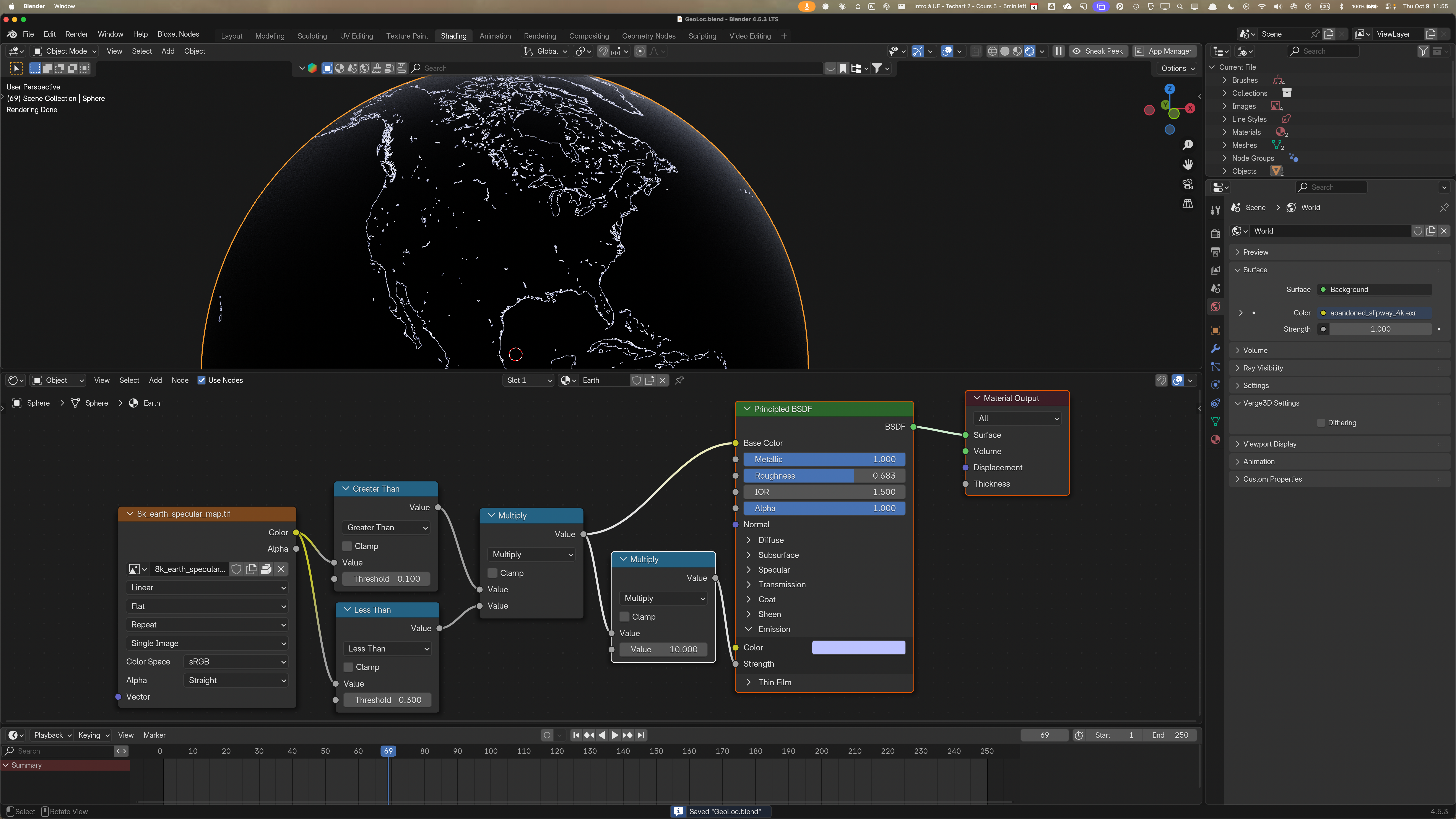Image resolution: width=1456 pixels, height=819 pixels.
Task: Open the Node menu in node editor
Action: click(x=180, y=380)
